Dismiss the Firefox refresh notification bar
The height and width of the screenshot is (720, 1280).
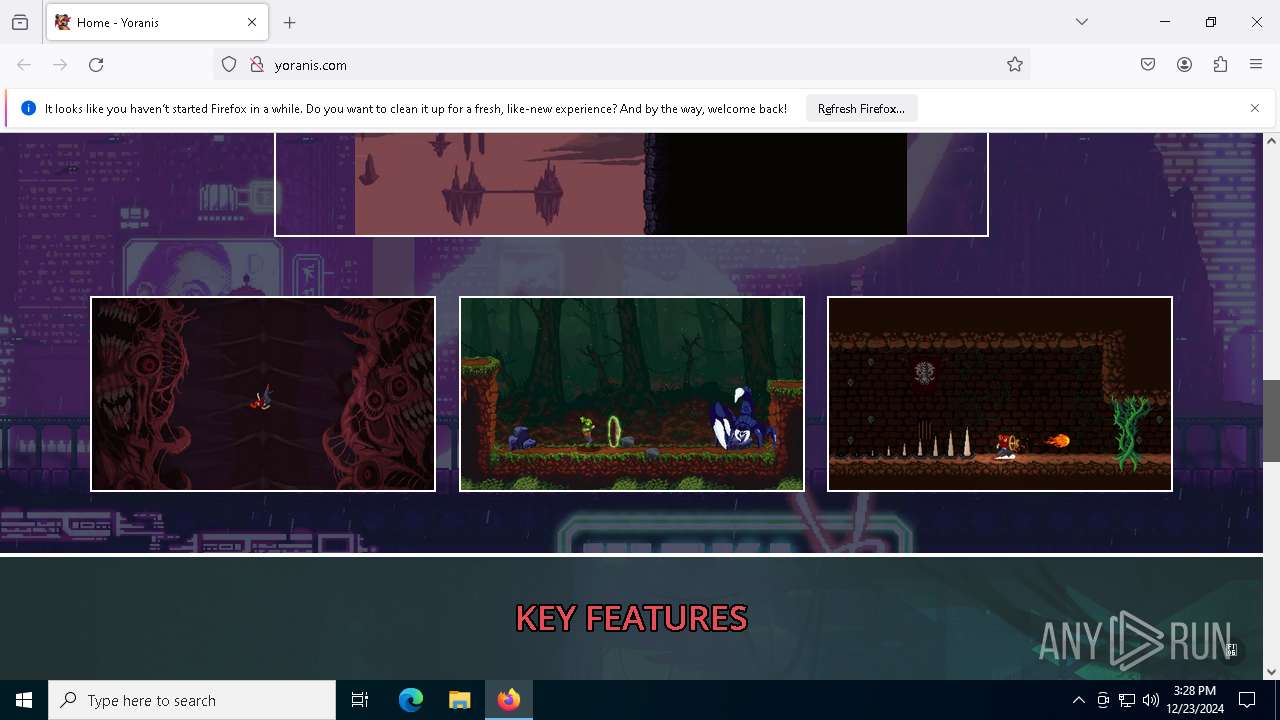1255,108
